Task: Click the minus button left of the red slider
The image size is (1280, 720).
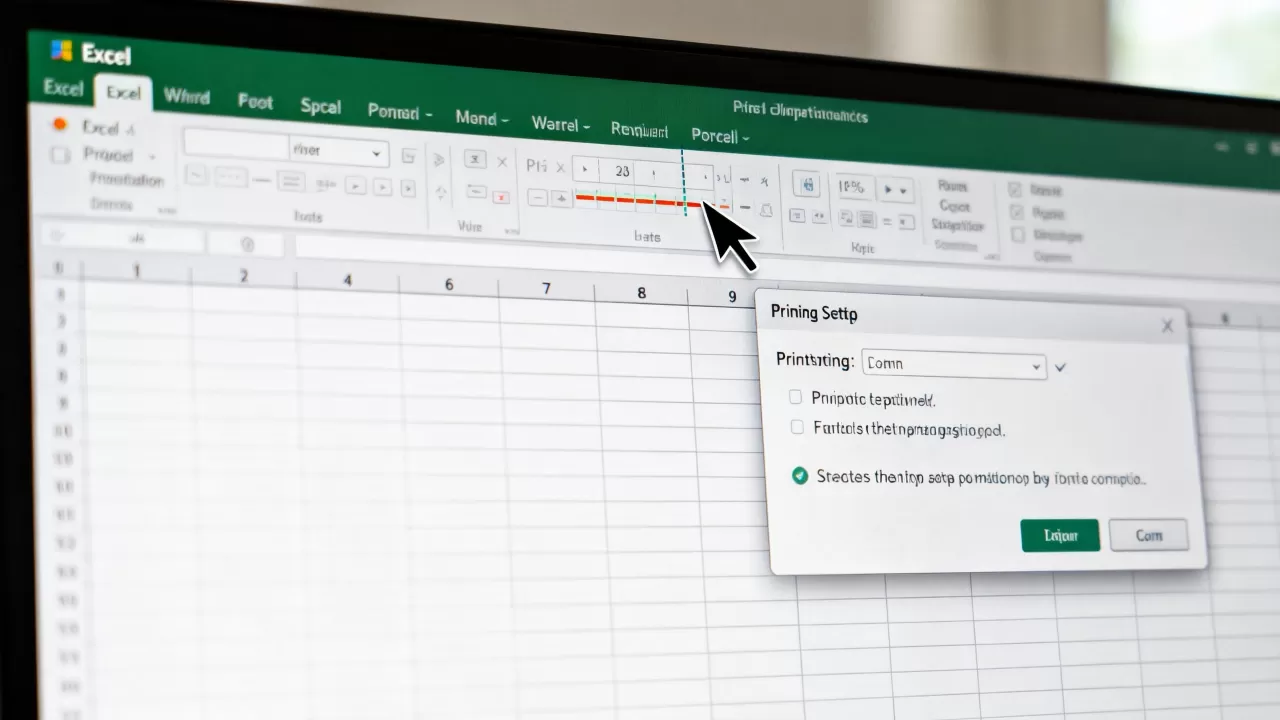Action: point(538,198)
